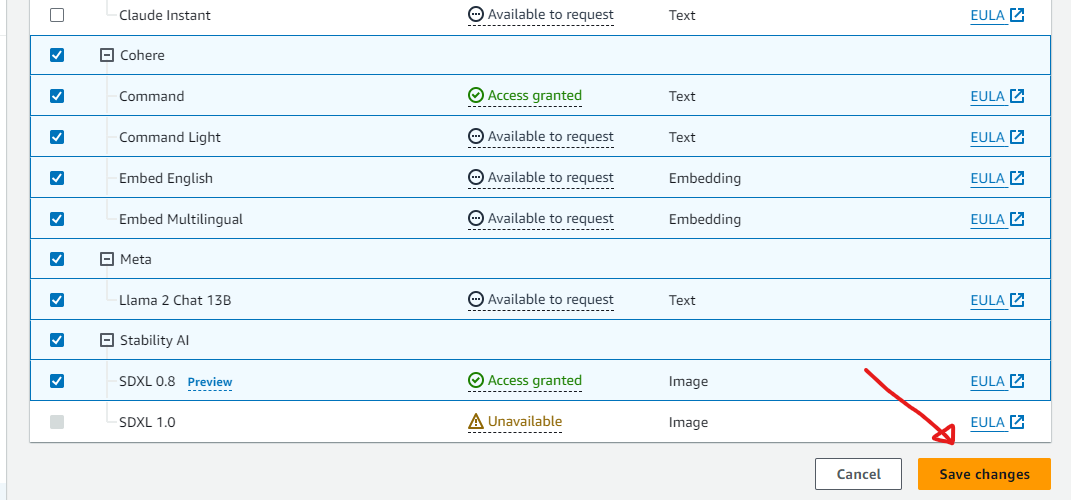Collapse the Meta provider group
Viewport: 1071px width, 500px height.
pos(107,259)
